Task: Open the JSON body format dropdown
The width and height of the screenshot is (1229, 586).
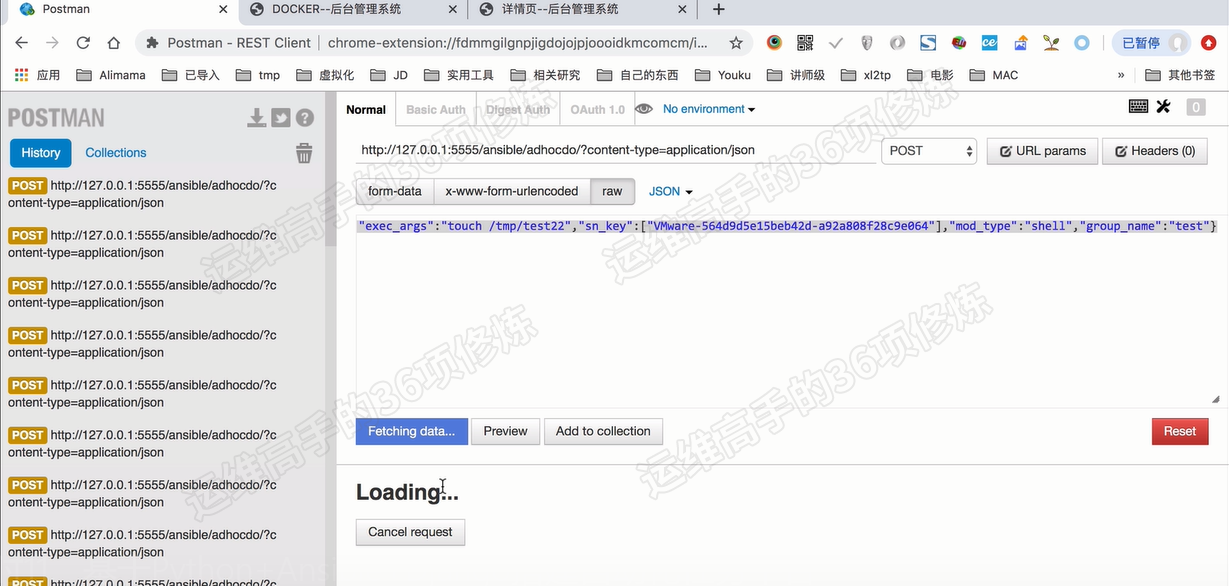Action: tap(669, 191)
